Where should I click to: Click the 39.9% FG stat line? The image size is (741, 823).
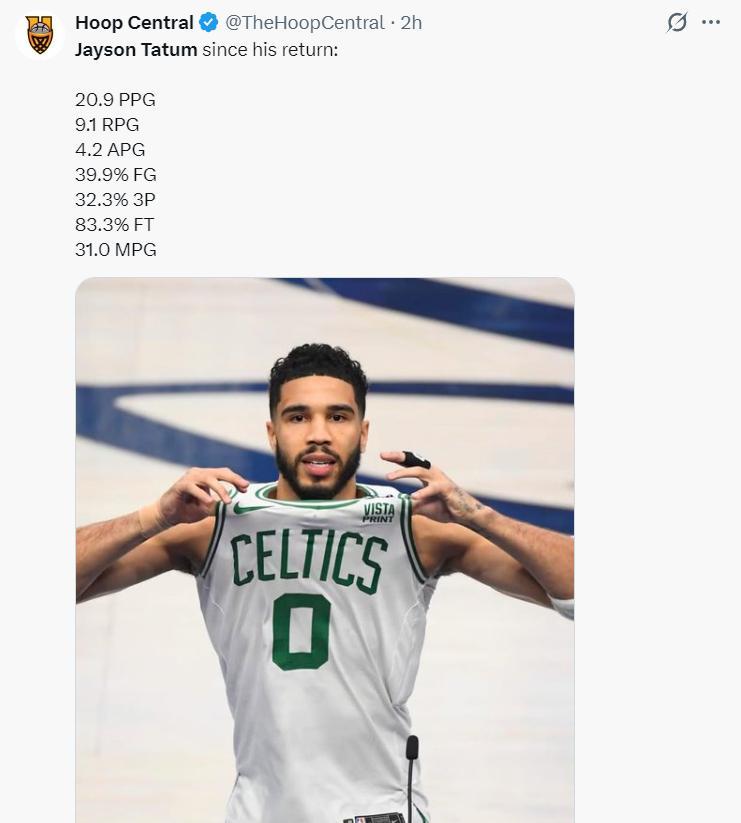point(115,175)
